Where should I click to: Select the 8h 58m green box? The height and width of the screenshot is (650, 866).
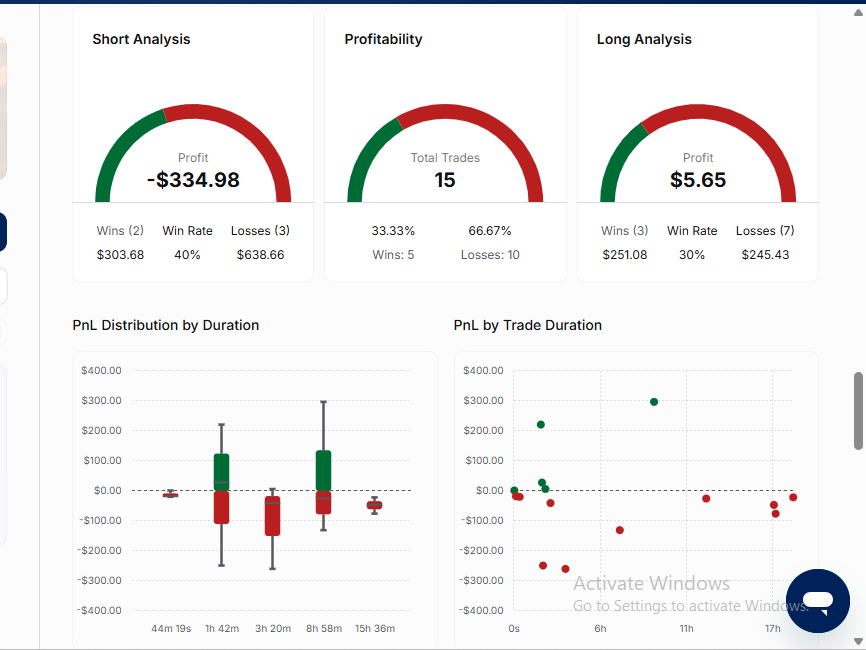324,471
